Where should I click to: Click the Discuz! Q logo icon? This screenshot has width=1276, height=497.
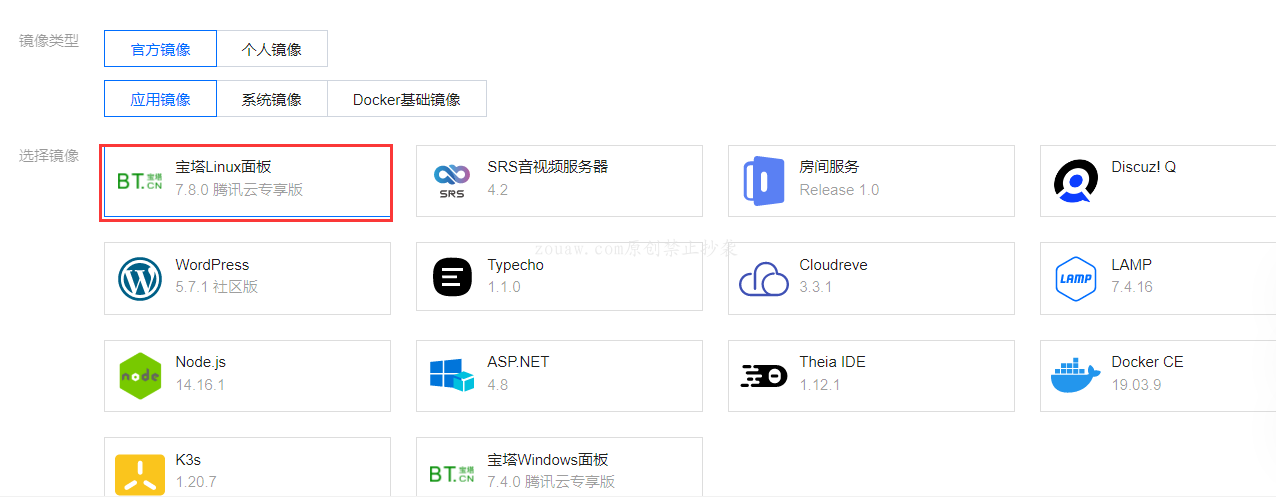click(1075, 181)
